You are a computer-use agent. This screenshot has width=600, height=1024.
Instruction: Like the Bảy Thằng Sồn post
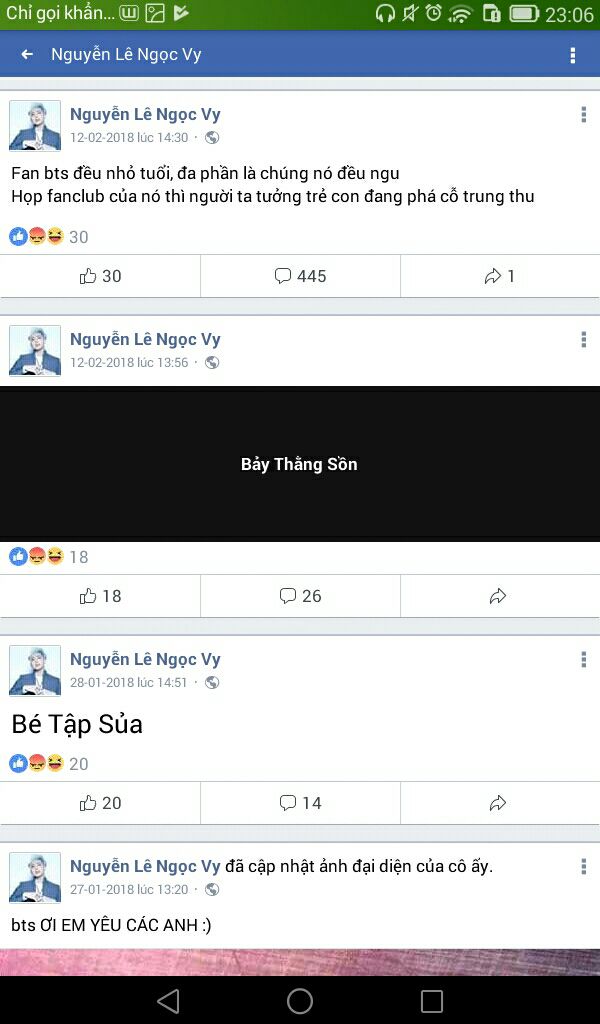[100, 596]
